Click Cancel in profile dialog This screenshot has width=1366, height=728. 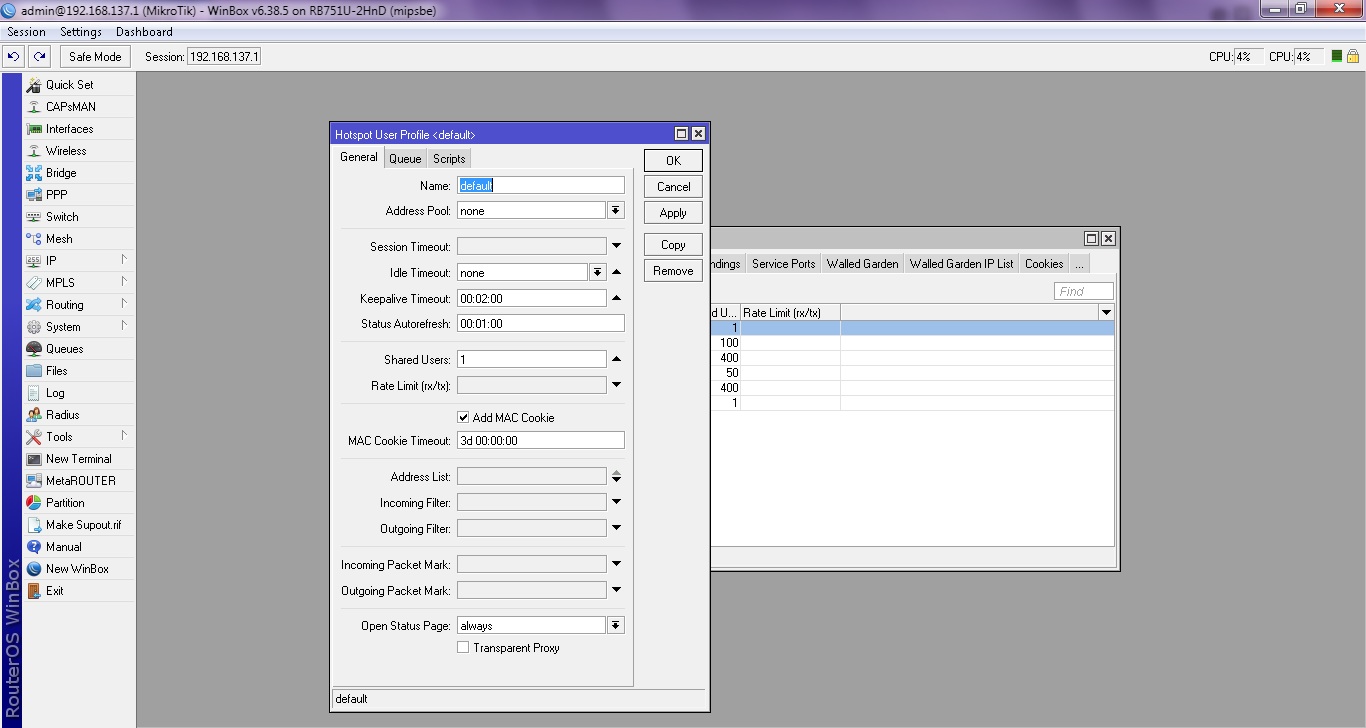point(673,186)
